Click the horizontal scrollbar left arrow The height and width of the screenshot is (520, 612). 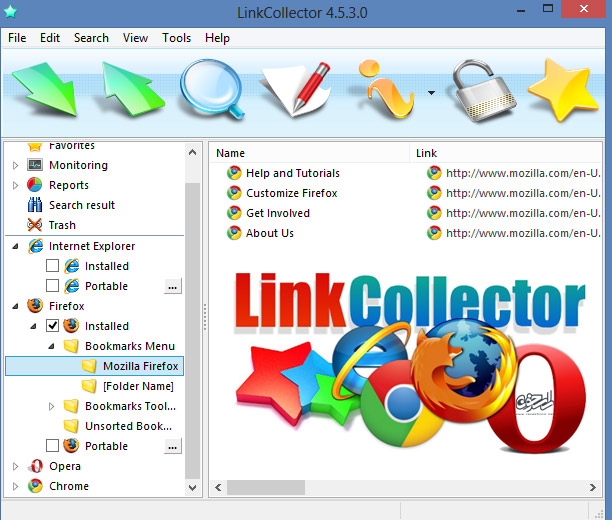click(x=218, y=487)
